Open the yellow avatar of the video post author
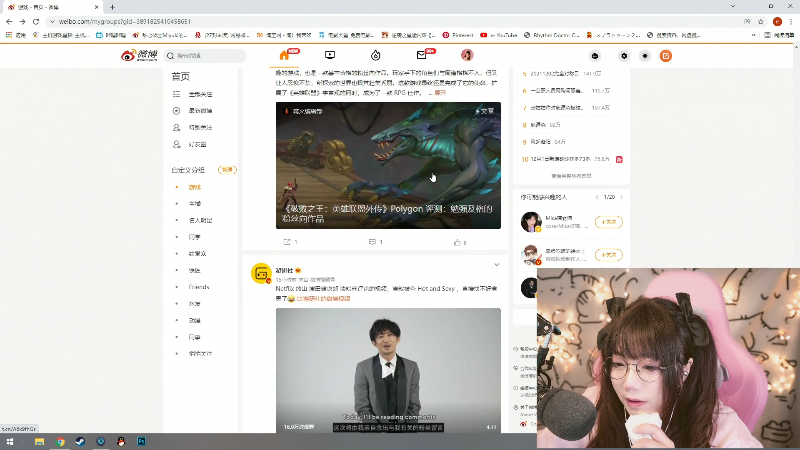 pos(261,273)
